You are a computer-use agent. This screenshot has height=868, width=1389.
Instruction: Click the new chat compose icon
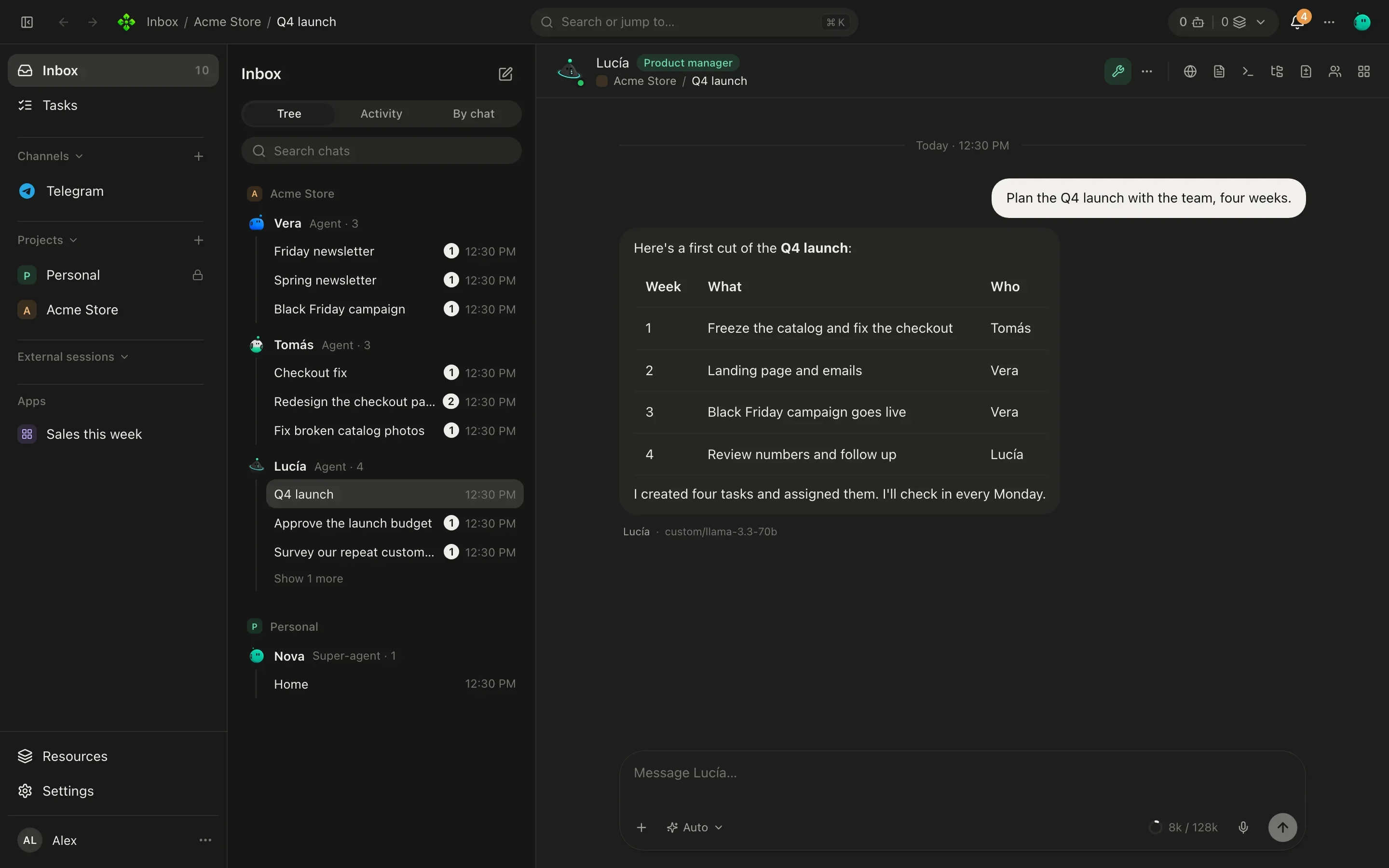(x=505, y=74)
